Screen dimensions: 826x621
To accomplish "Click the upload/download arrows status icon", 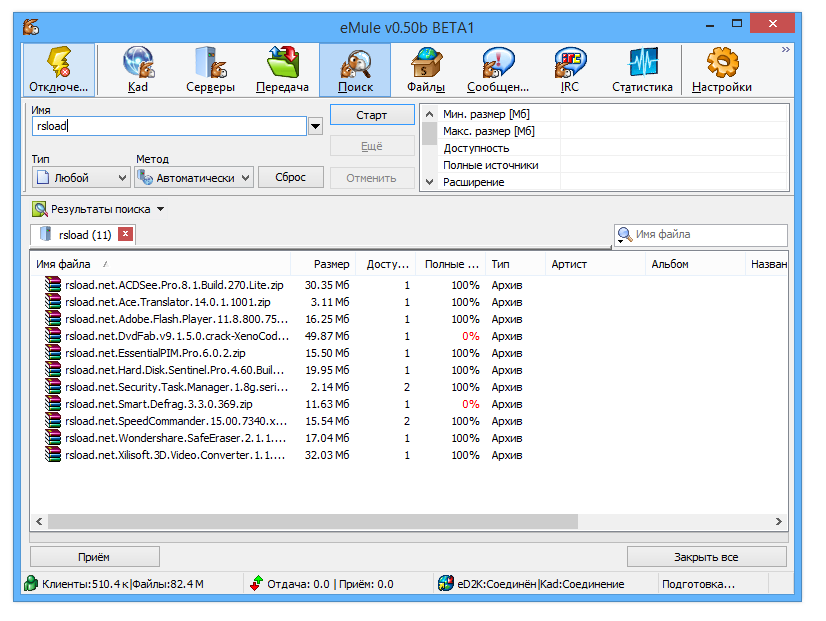I will point(256,583).
